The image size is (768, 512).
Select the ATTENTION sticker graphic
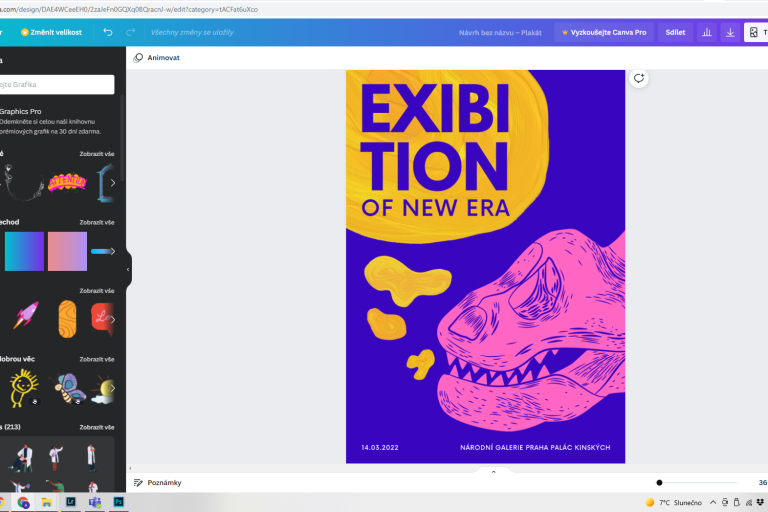[x=67, y=183]
